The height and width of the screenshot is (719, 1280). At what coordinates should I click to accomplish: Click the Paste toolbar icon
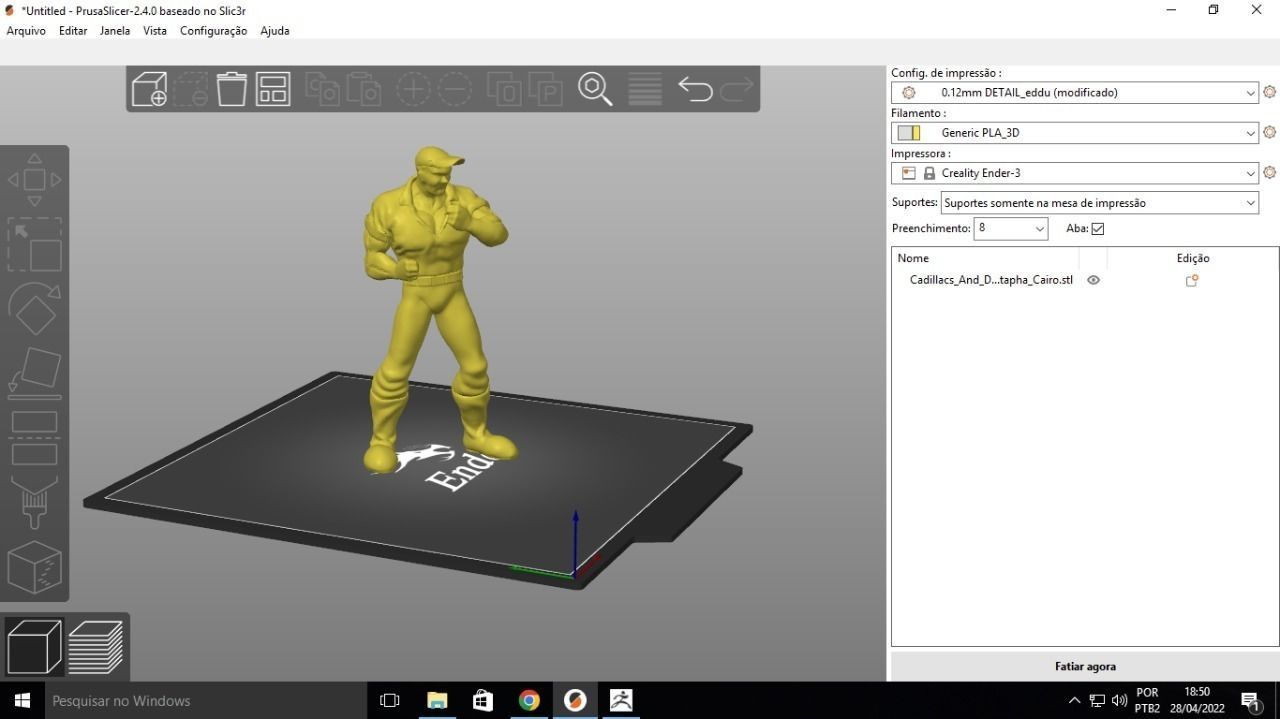364,89
